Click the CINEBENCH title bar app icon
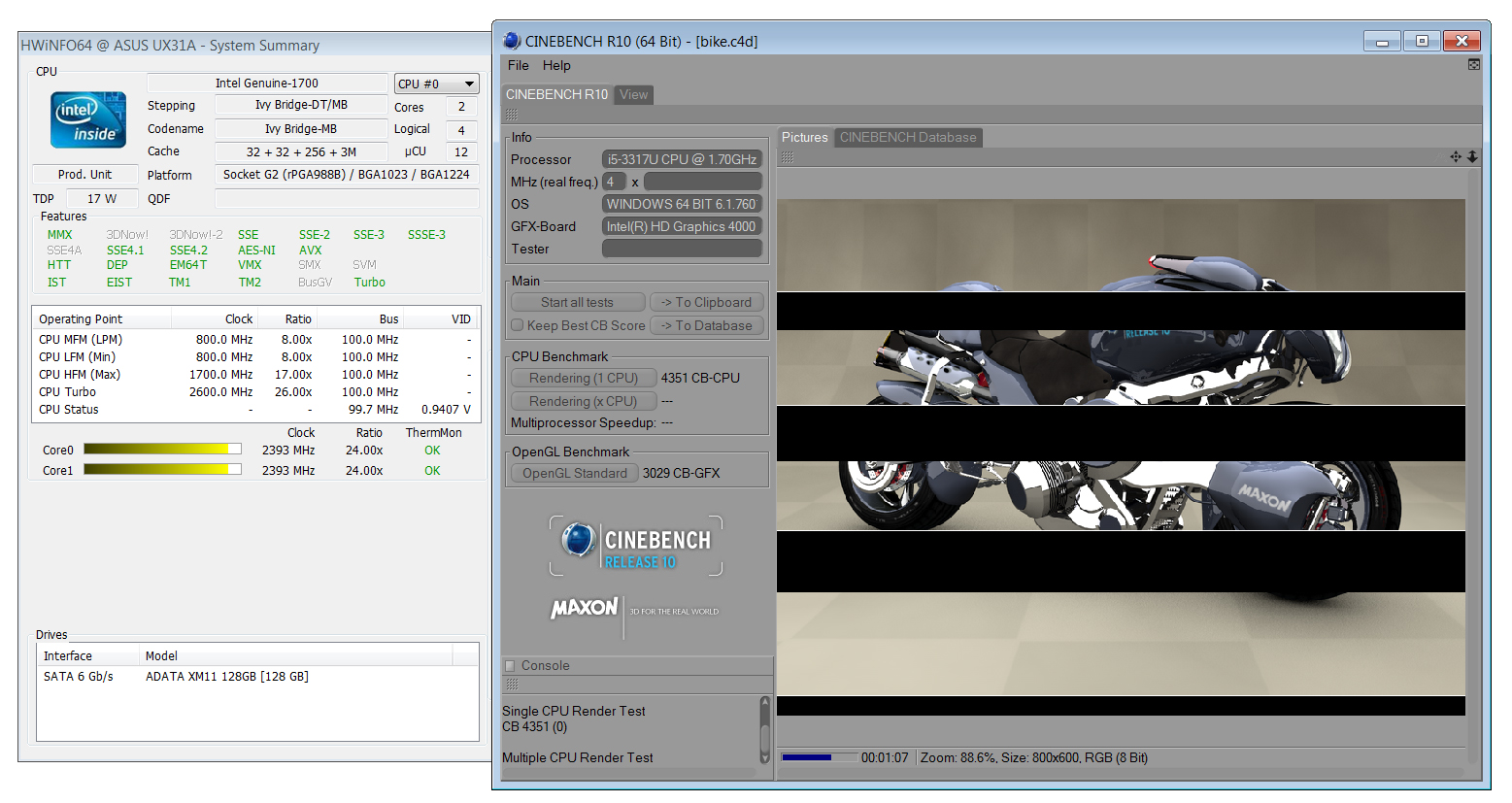This screenshot has height=803, width=1512. click(512, 41)
